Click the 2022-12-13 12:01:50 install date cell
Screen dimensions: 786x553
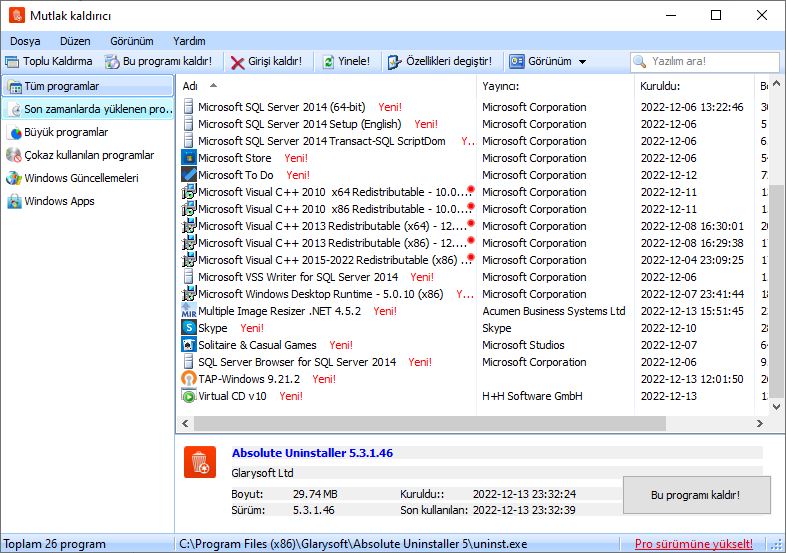692,379
